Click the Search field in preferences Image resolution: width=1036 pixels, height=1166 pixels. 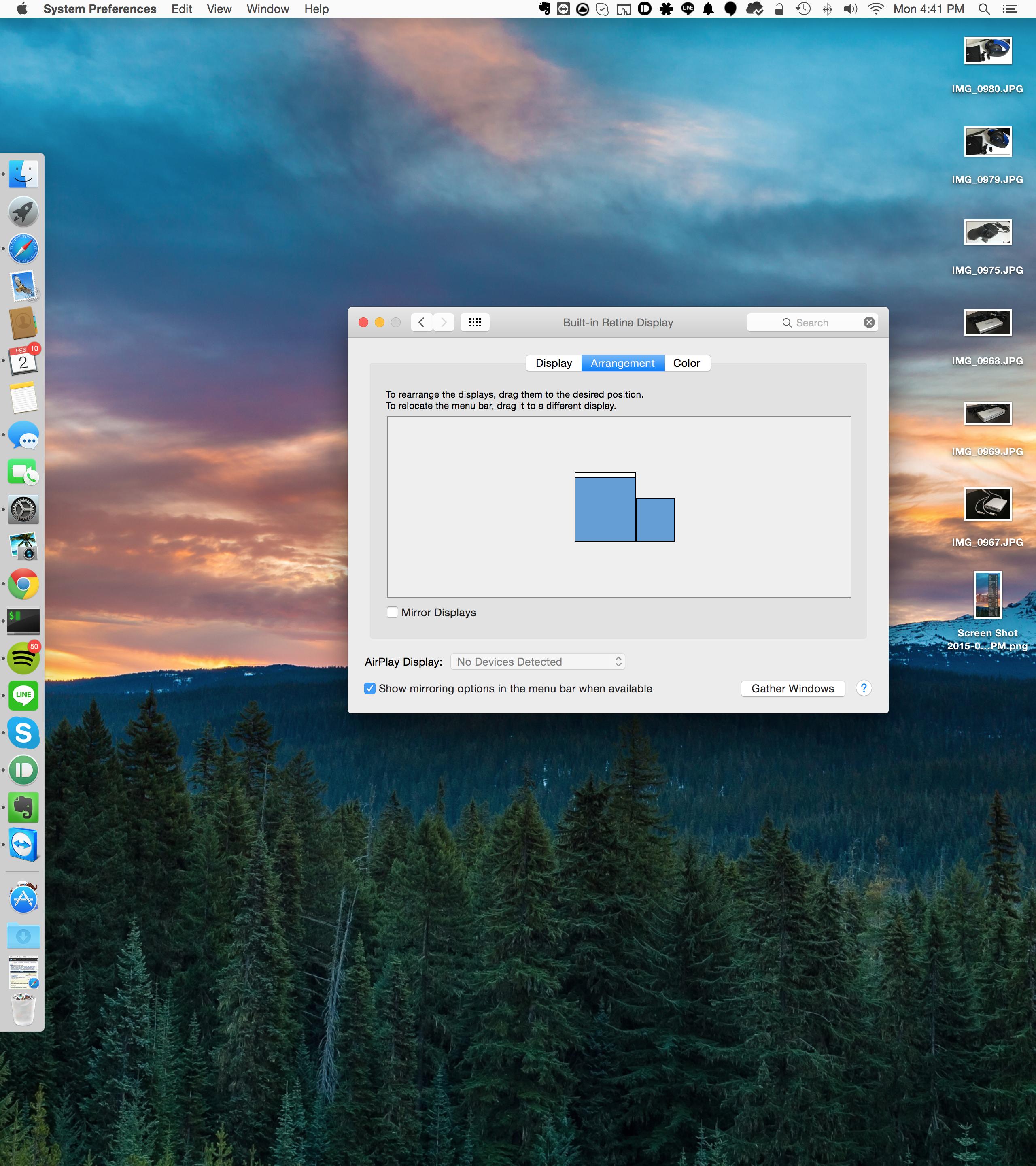pyautogui.click(x=812, y=322)
